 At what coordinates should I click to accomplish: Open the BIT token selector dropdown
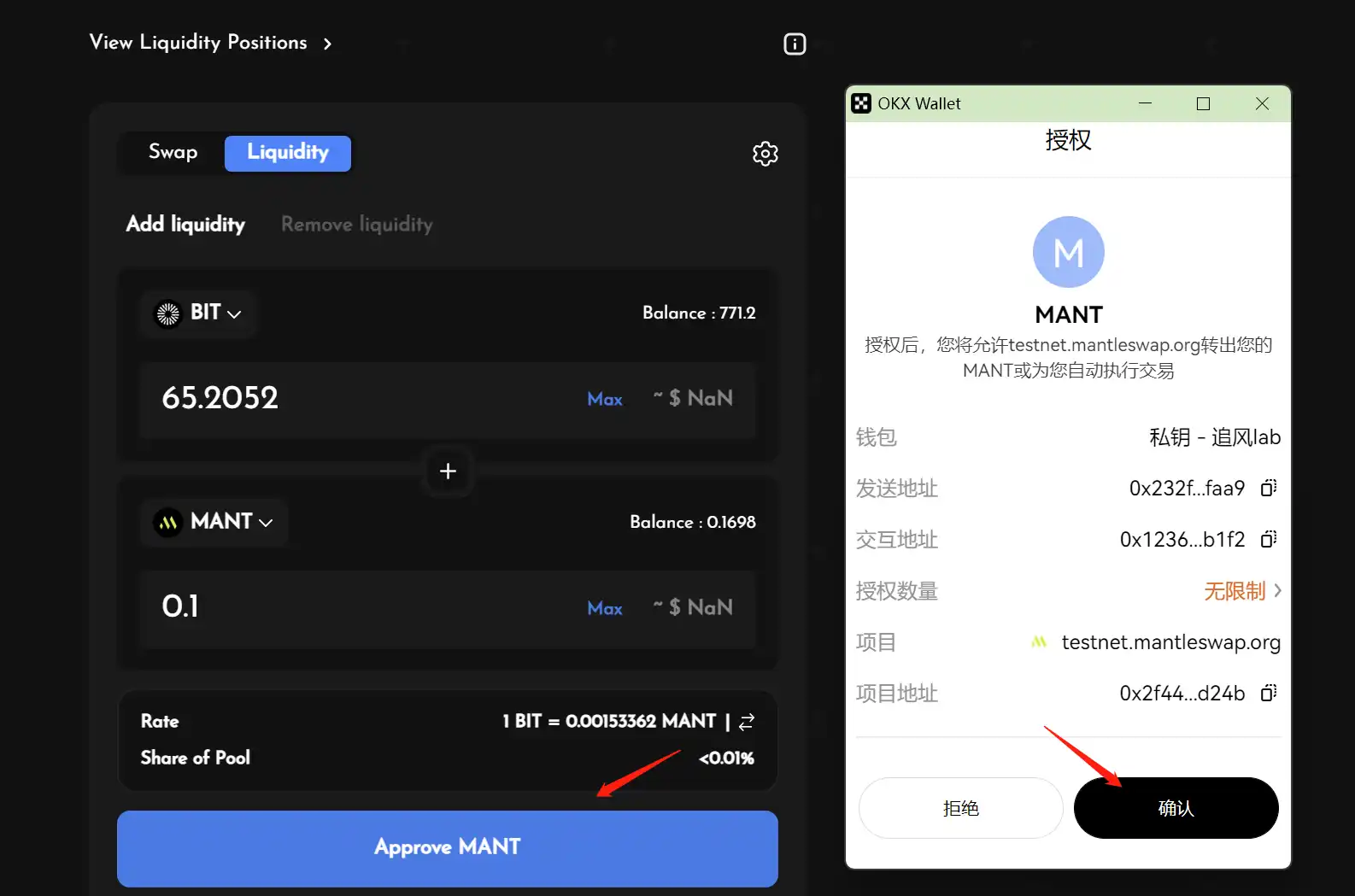pyautogui.click(x=199, y=313)
